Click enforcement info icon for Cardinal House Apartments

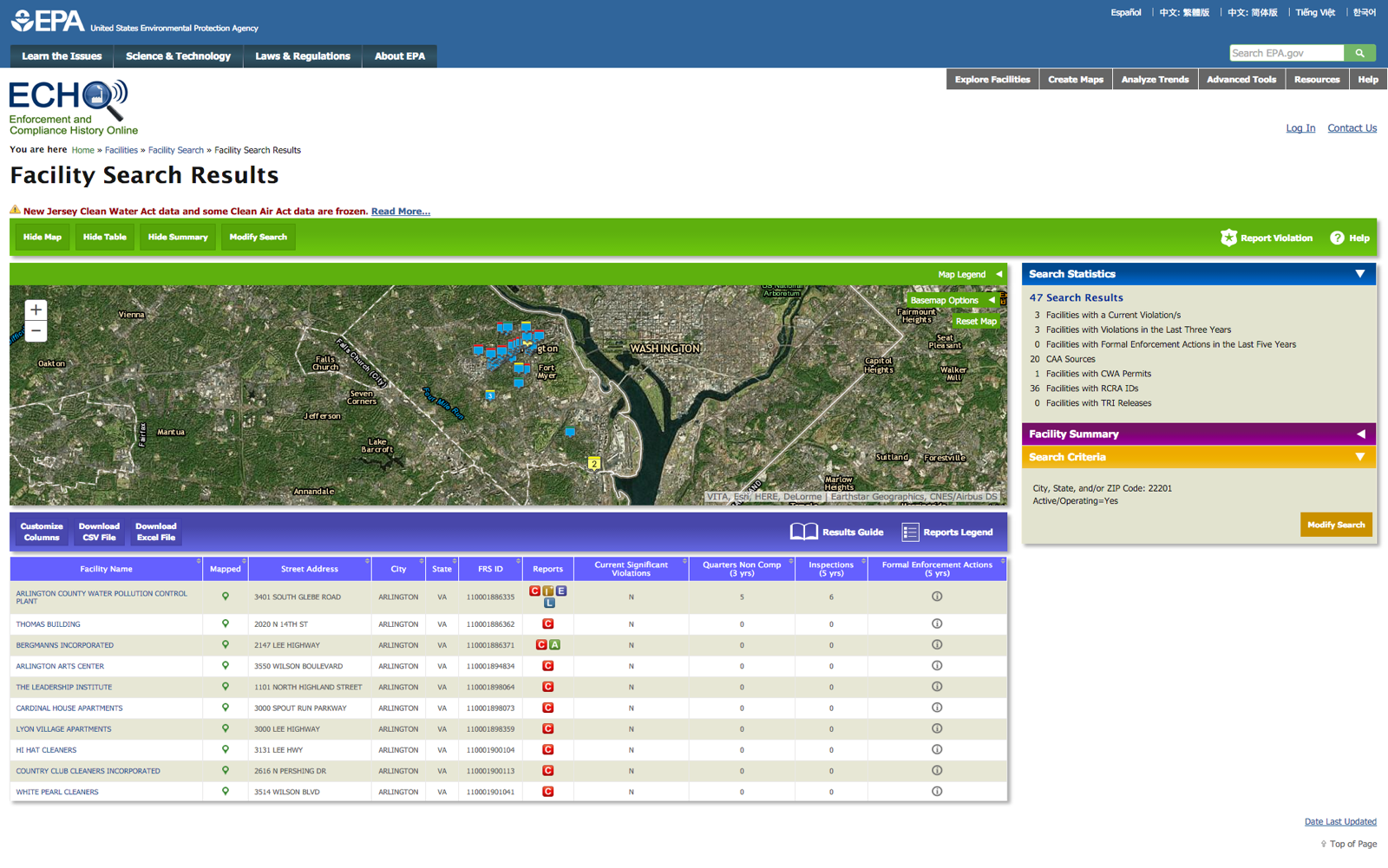point(937,708)
